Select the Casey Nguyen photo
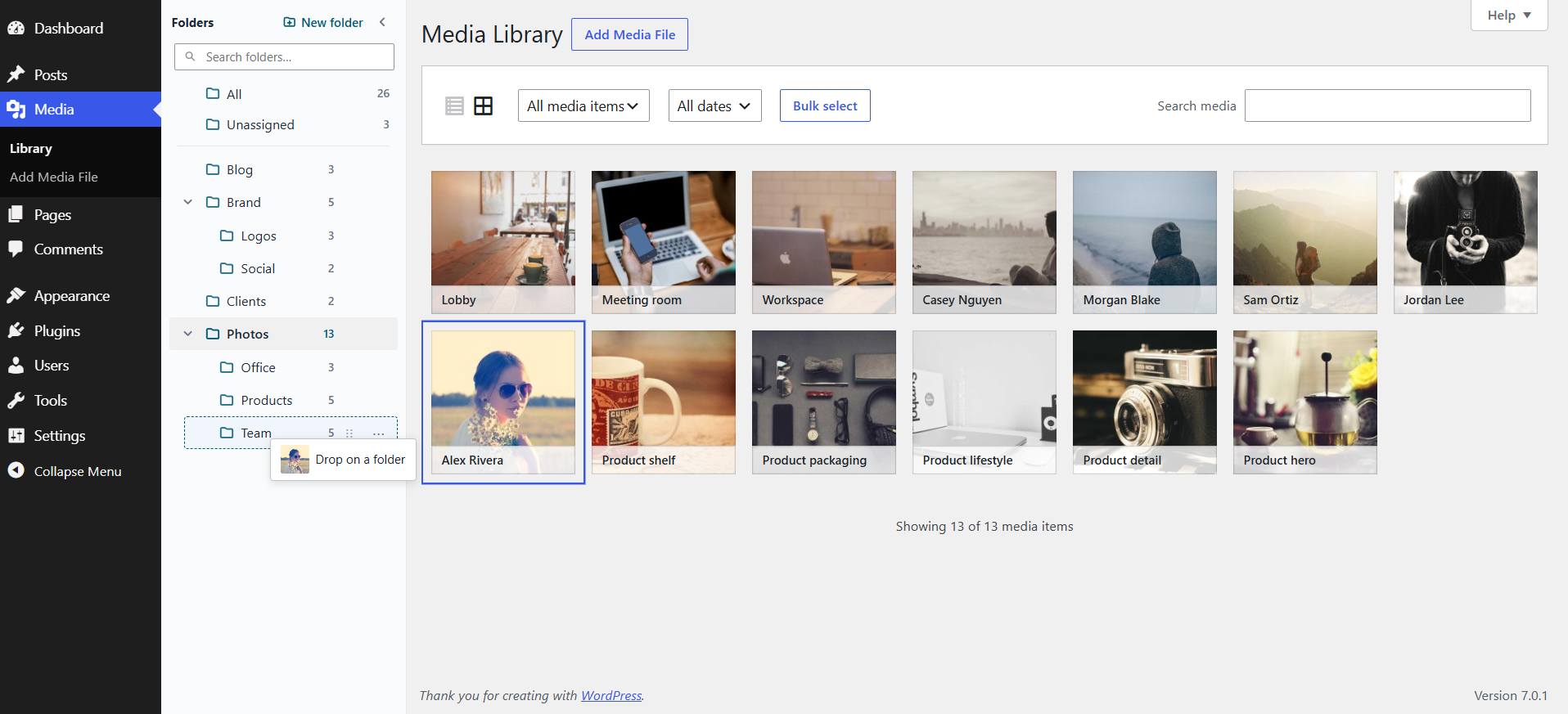Screen dimensions: 1568x714 click(x=985, y=242)
